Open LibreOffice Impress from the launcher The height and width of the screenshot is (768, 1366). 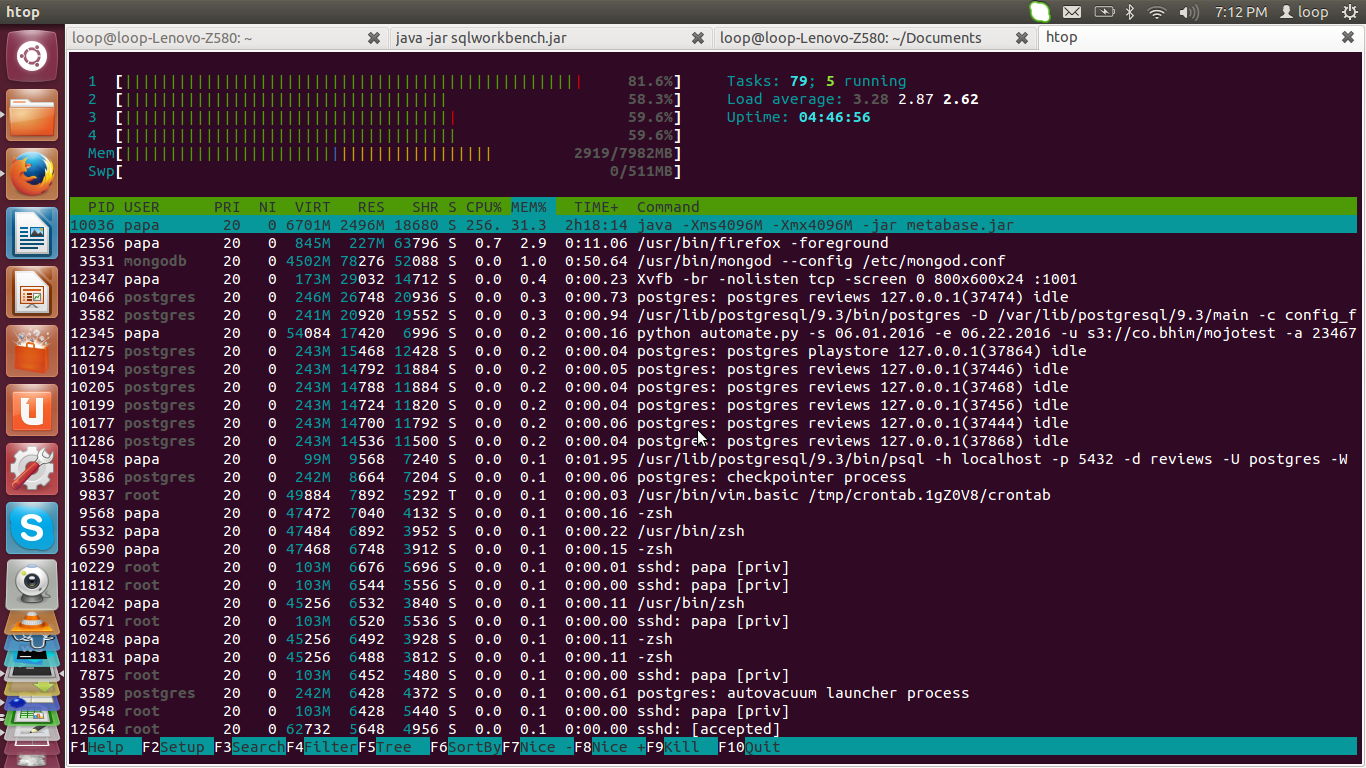pos(32,293)
